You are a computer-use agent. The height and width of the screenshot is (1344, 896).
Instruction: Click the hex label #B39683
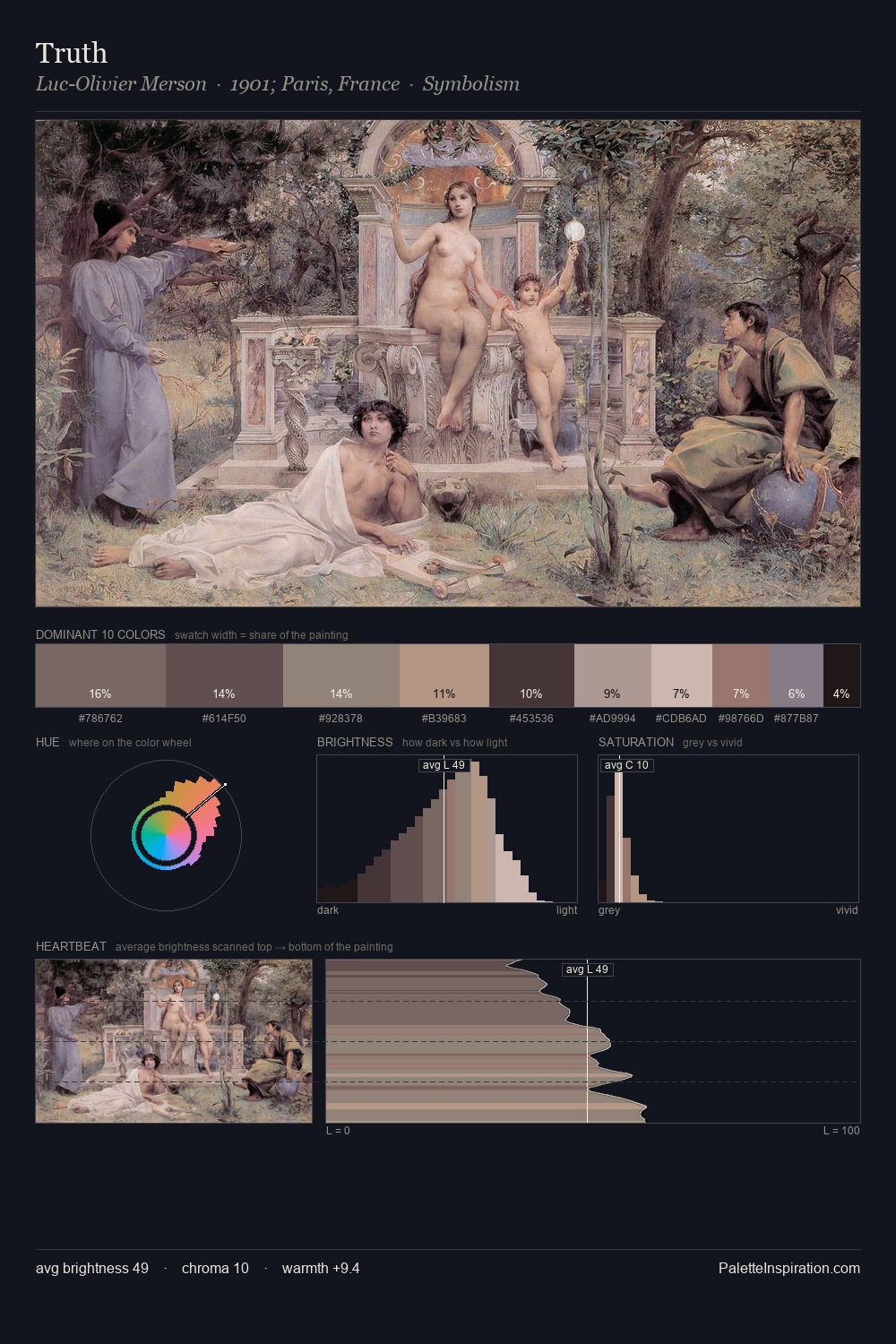pyautogui.click(x=444, y=718)
